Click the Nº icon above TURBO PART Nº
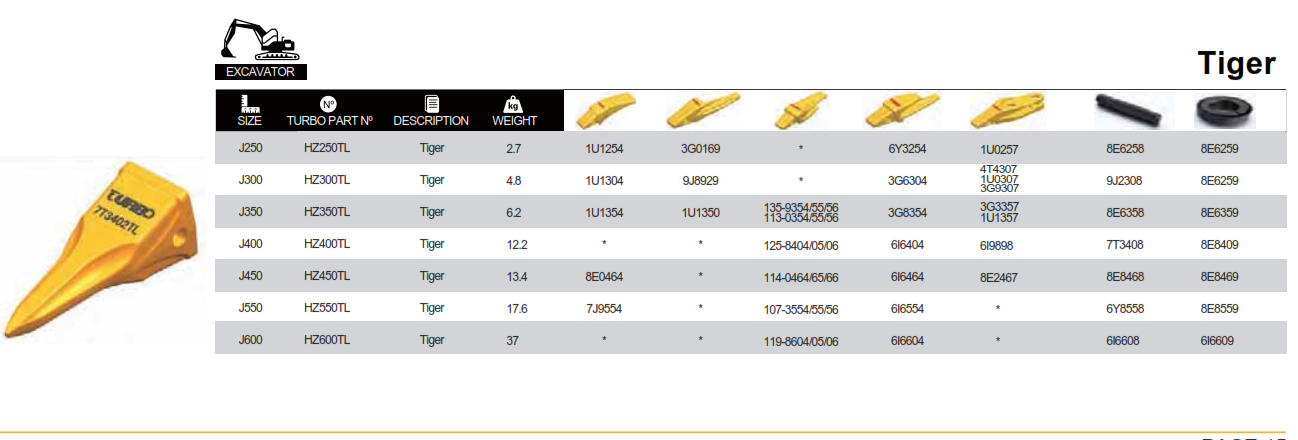The width and height of the screenshot is (1298, 440). [328, 104]
